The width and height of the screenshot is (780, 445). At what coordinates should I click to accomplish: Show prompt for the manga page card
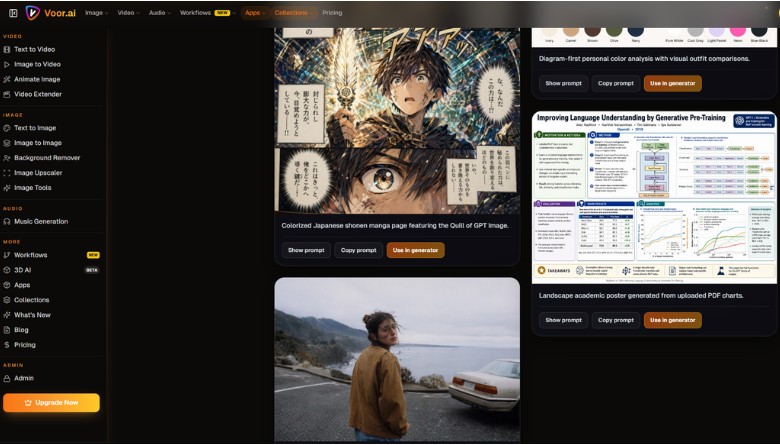click(x=306, y=250)
